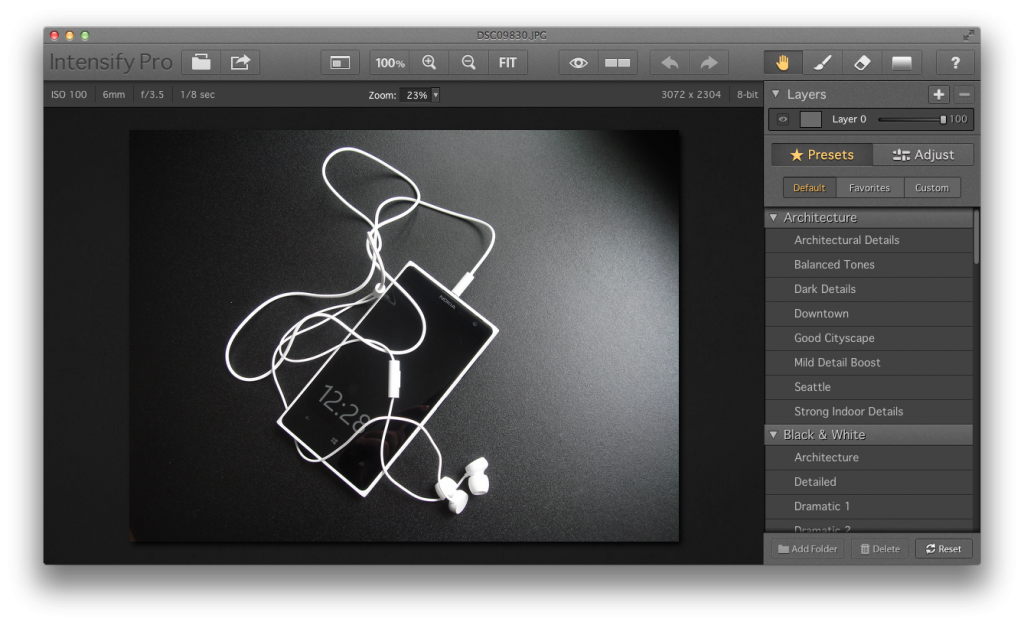The image size is (1024, 625).
Task: Toggle the quick preview eye button
Action: pos(578,62)
